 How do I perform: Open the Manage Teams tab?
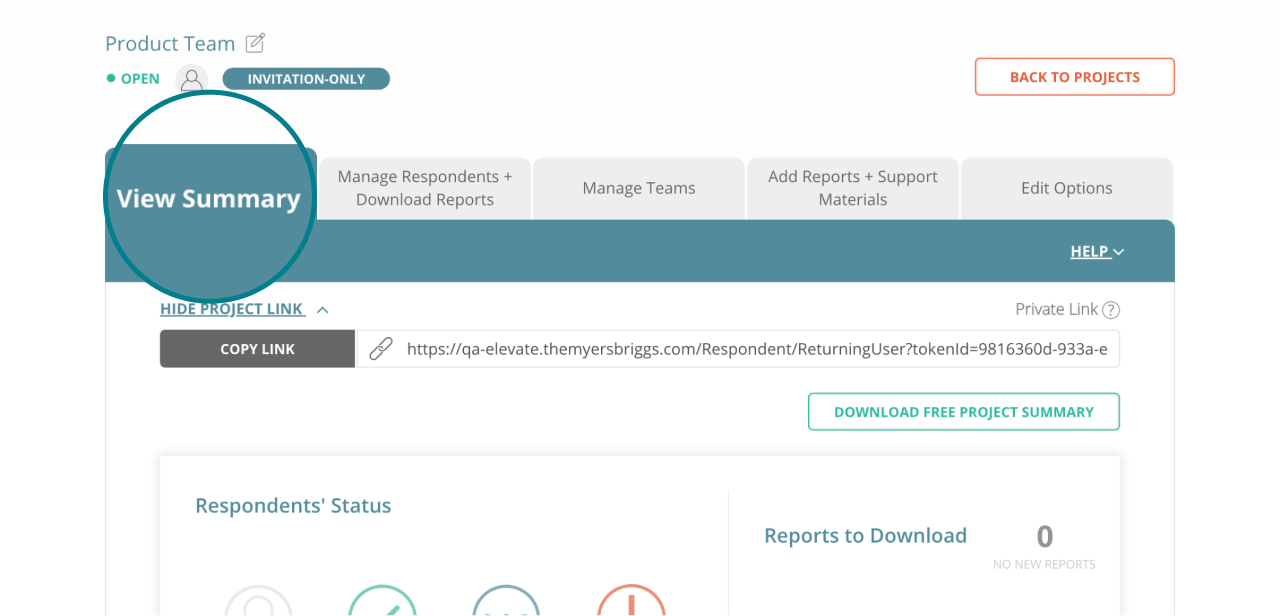click(x=639, y=188)
